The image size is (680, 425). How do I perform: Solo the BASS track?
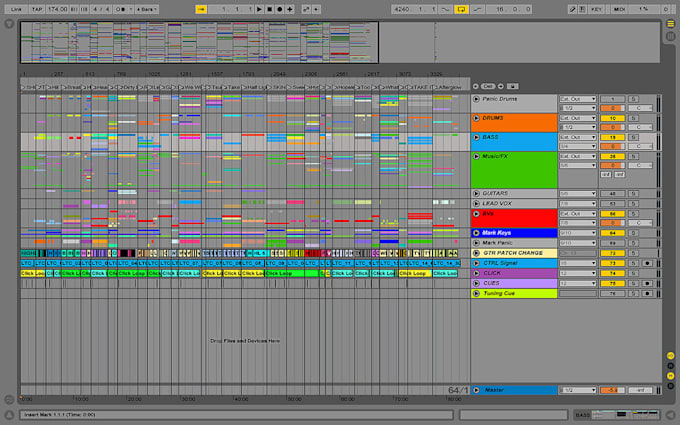pos(633,137)
